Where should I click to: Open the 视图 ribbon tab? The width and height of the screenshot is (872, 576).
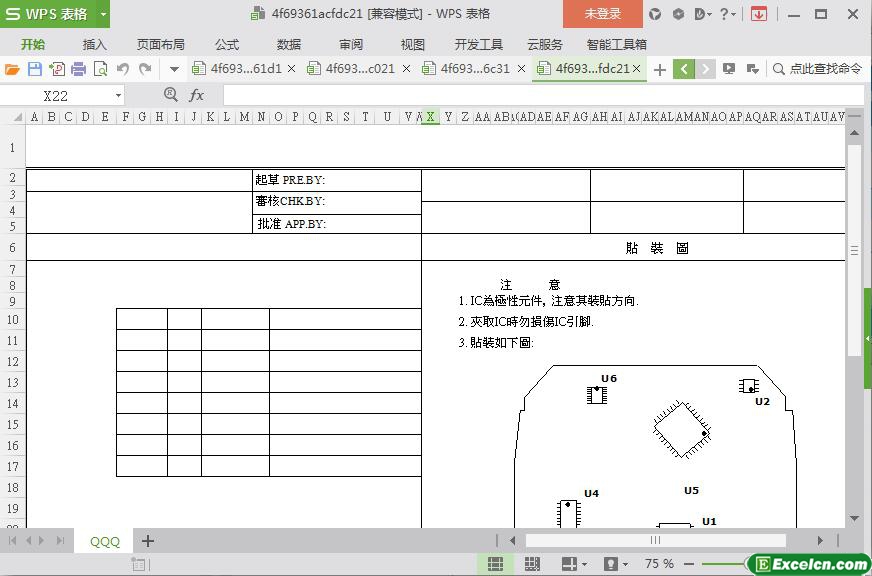pyautogui.click(x=413, y=44)
